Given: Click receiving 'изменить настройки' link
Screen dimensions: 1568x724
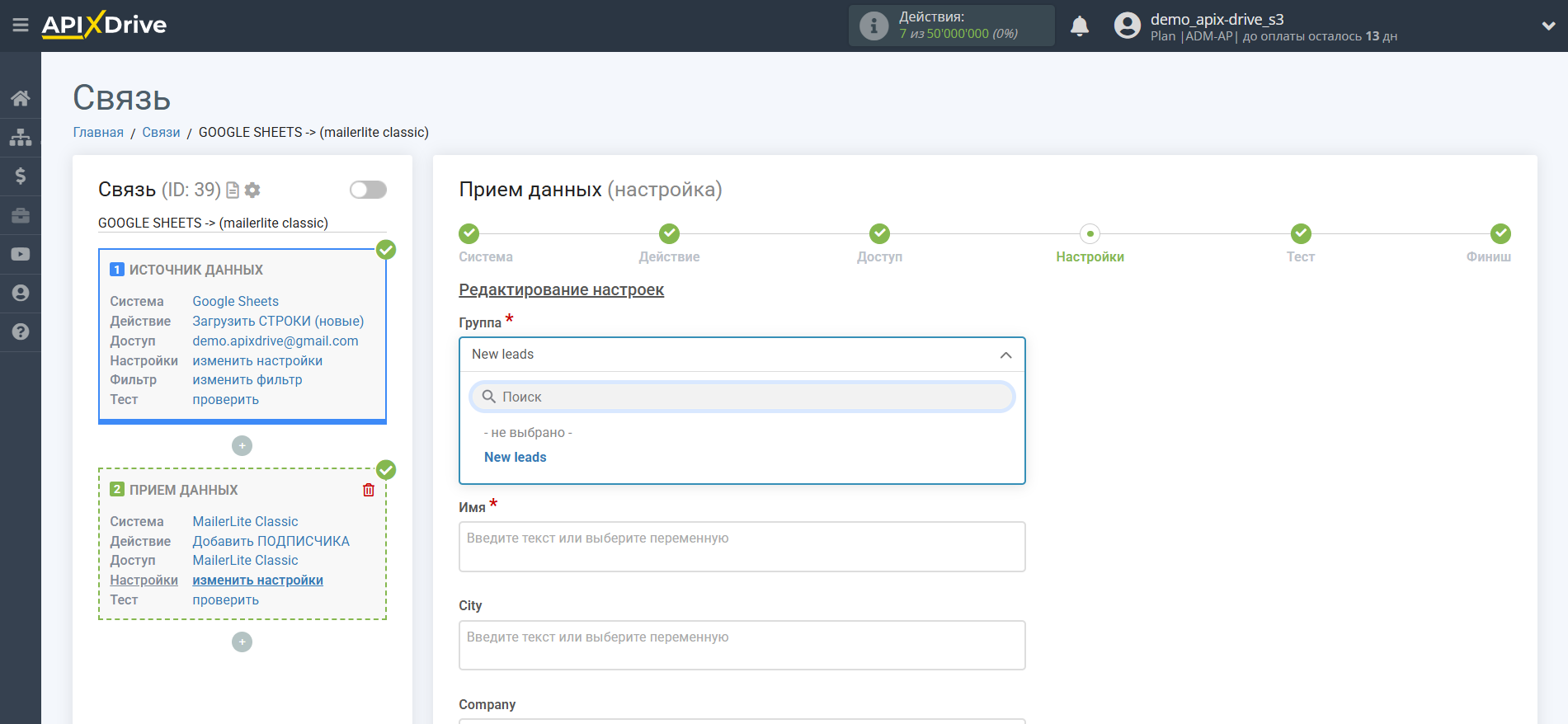Looking at the screenshot, I should [x=258, y=581].
